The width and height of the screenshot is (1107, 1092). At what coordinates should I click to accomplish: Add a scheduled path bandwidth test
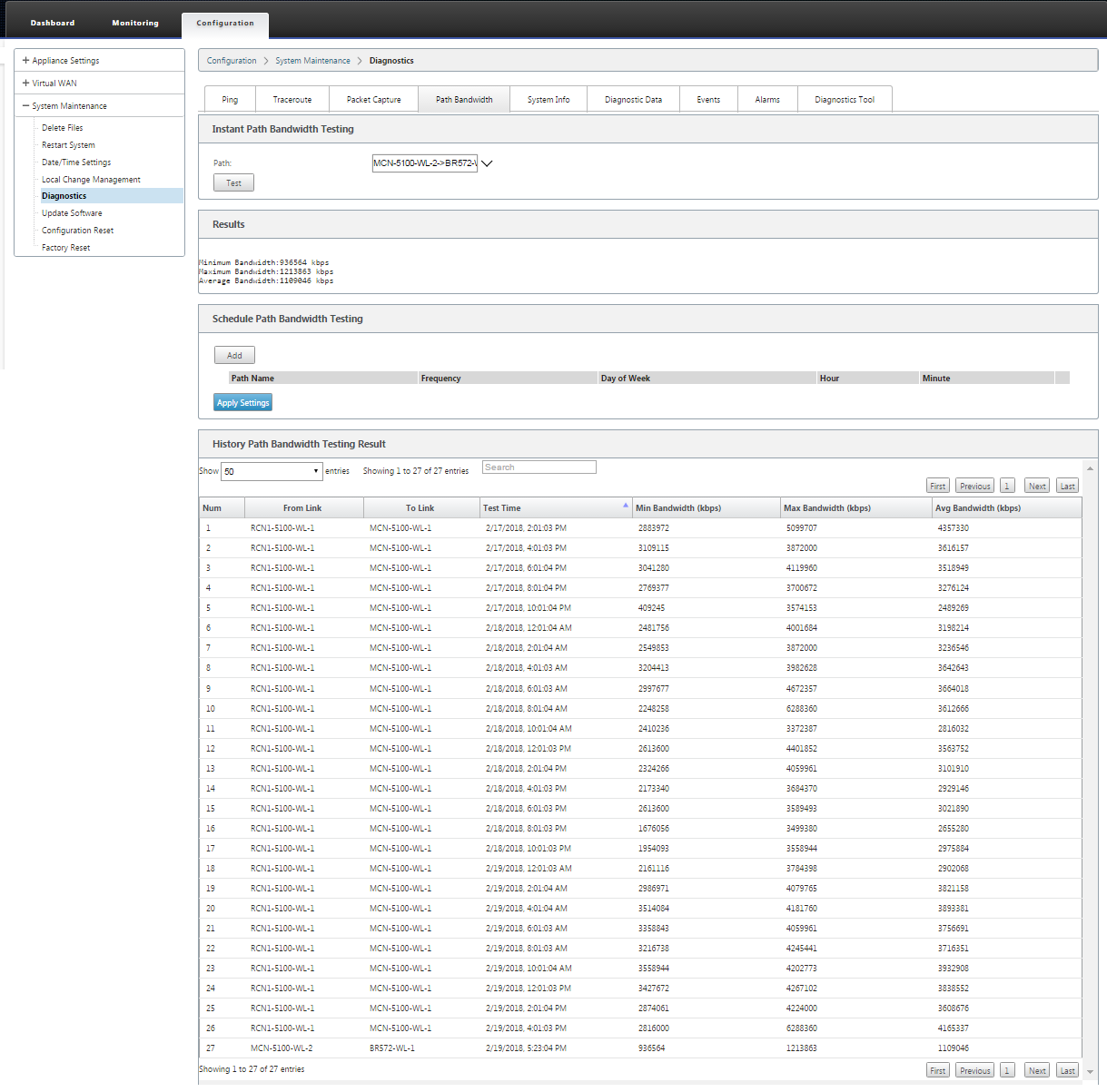click(x=234, y=355)
